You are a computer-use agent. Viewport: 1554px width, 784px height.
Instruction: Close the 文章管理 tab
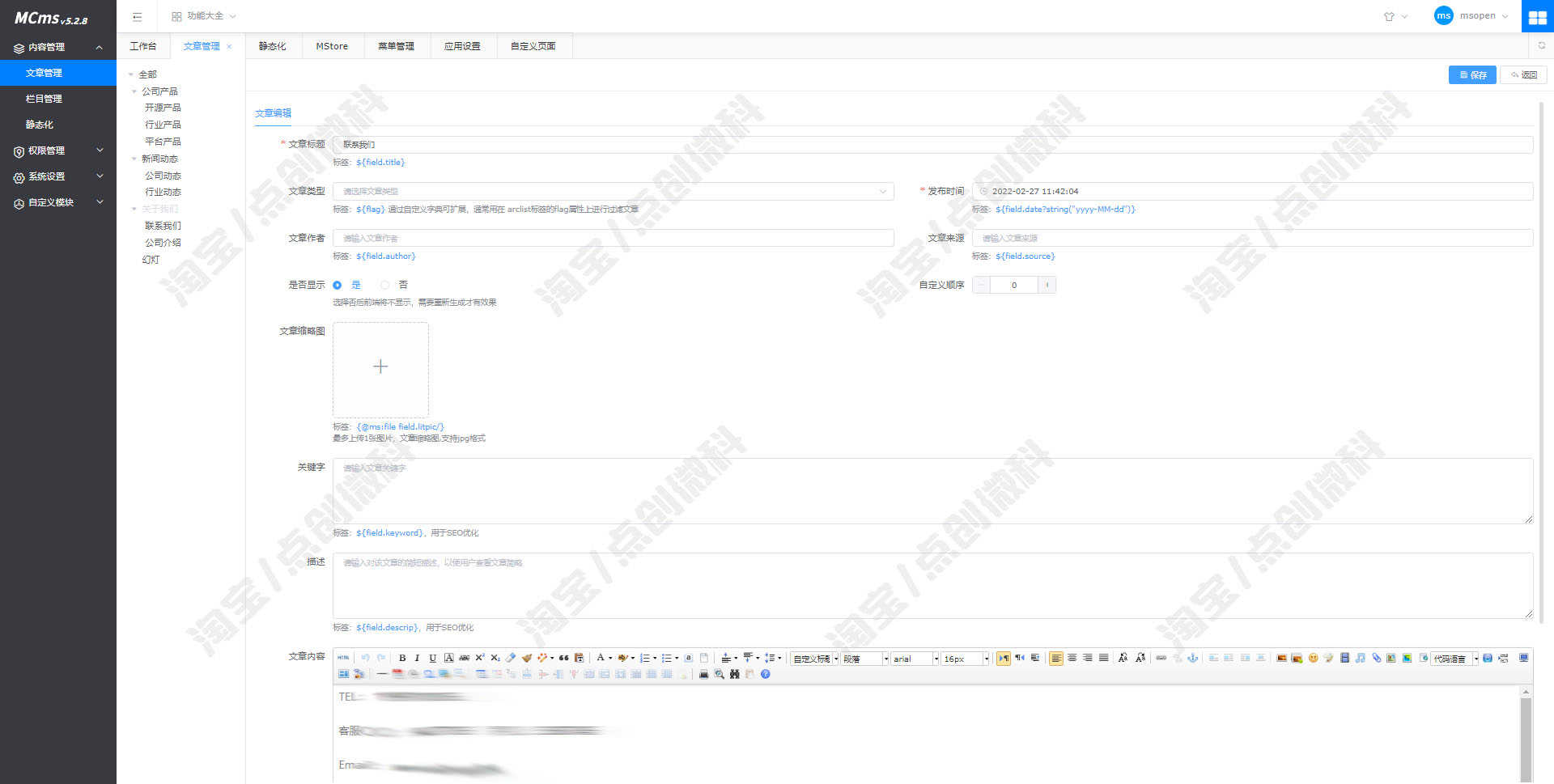(x=230, y=46)
